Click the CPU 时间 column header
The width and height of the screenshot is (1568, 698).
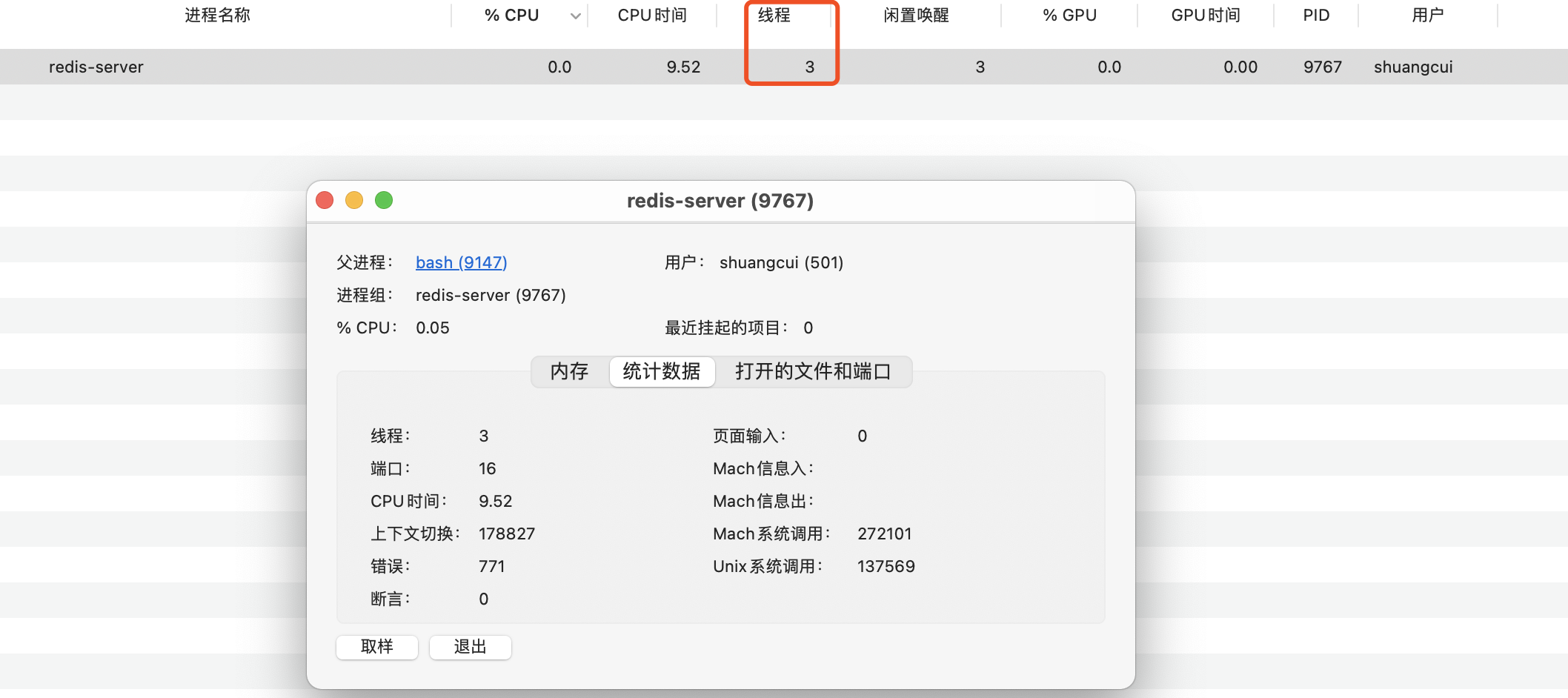[652, 15]
